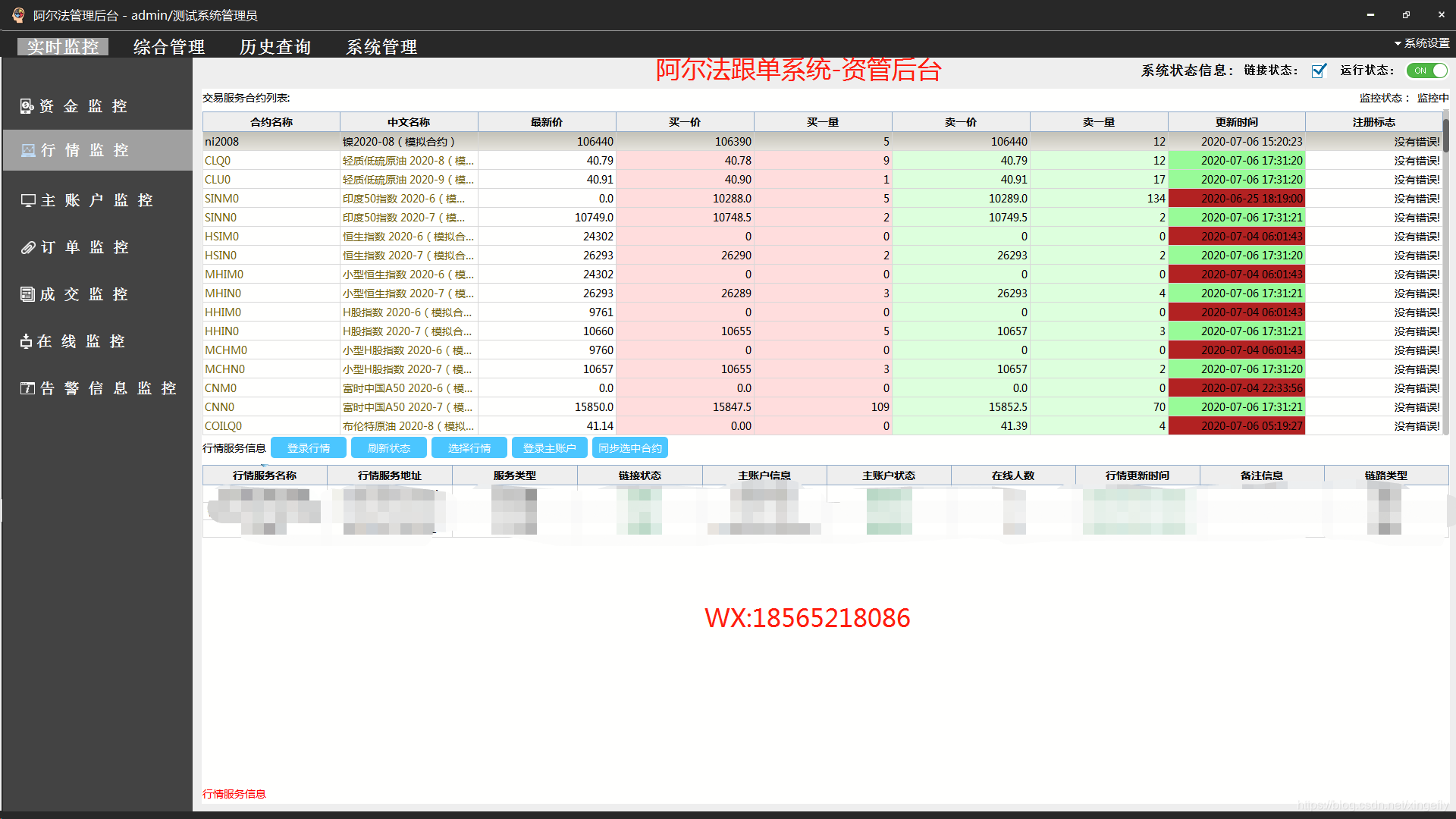Click the 选择行情 button

click(x=469, y=448)
